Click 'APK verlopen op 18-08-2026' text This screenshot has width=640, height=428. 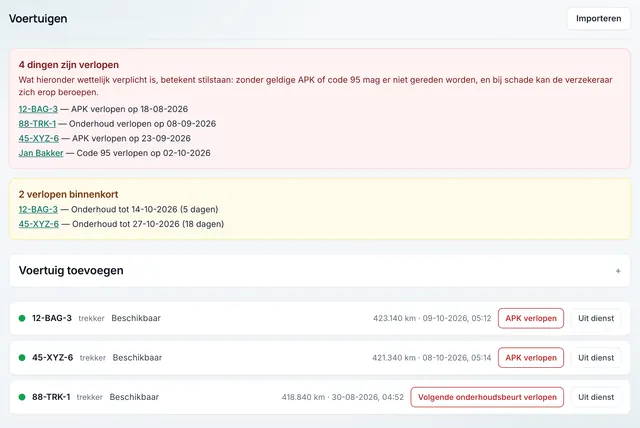(x=129, y=109)
